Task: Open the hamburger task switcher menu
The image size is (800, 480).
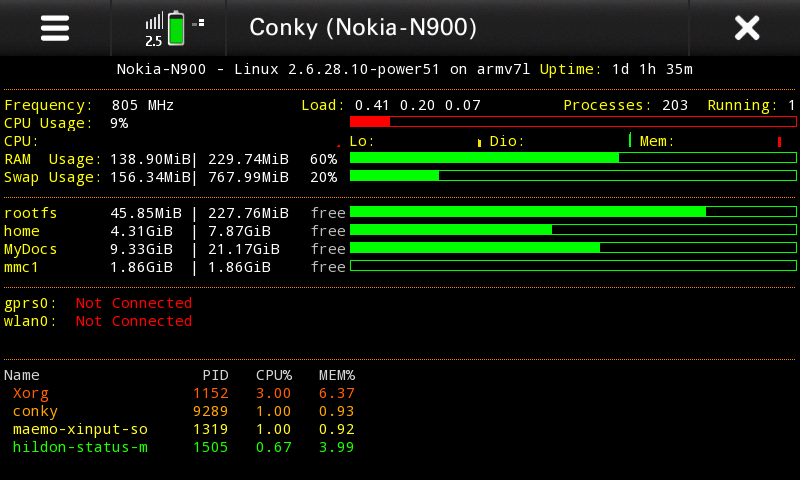Action: point(55,28)
